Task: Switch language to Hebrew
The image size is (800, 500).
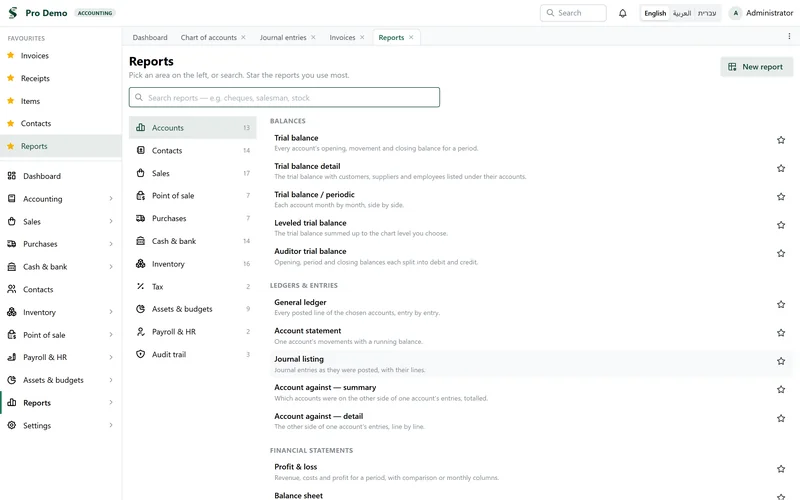Action: [x=707, y=13]
